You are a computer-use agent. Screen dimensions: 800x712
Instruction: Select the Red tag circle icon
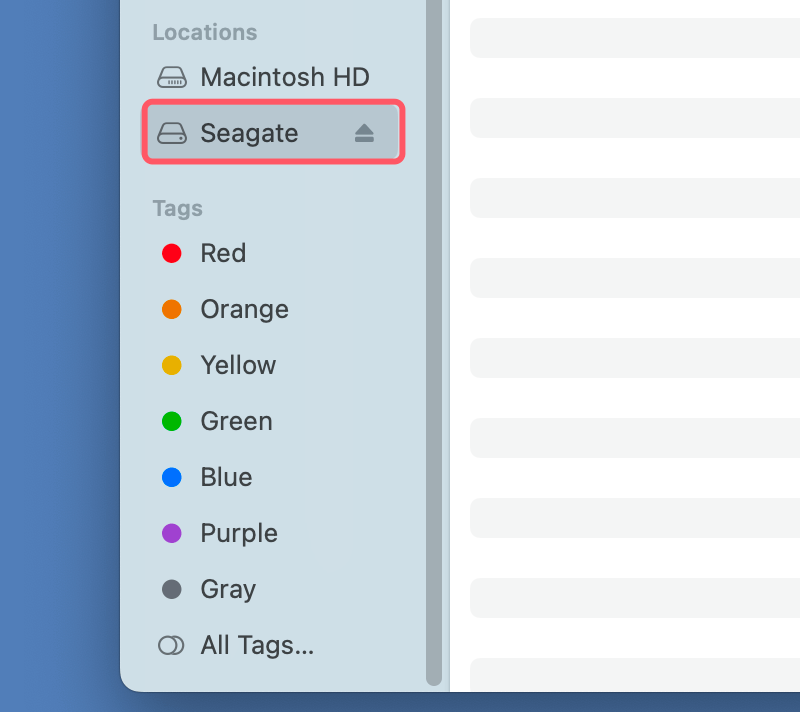(171, 253)
